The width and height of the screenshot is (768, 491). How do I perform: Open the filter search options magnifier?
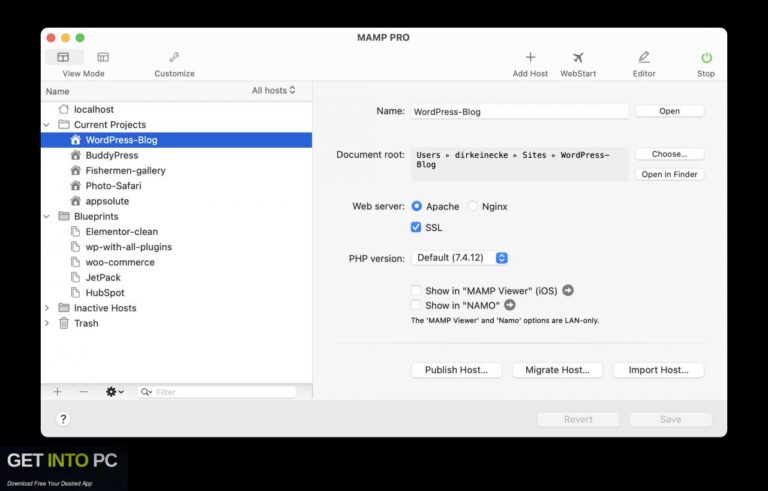(x=146, y=392)
